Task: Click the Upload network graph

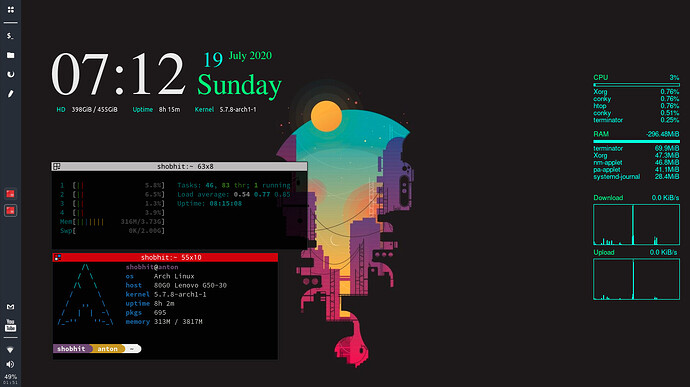Action: pos(636,279)
